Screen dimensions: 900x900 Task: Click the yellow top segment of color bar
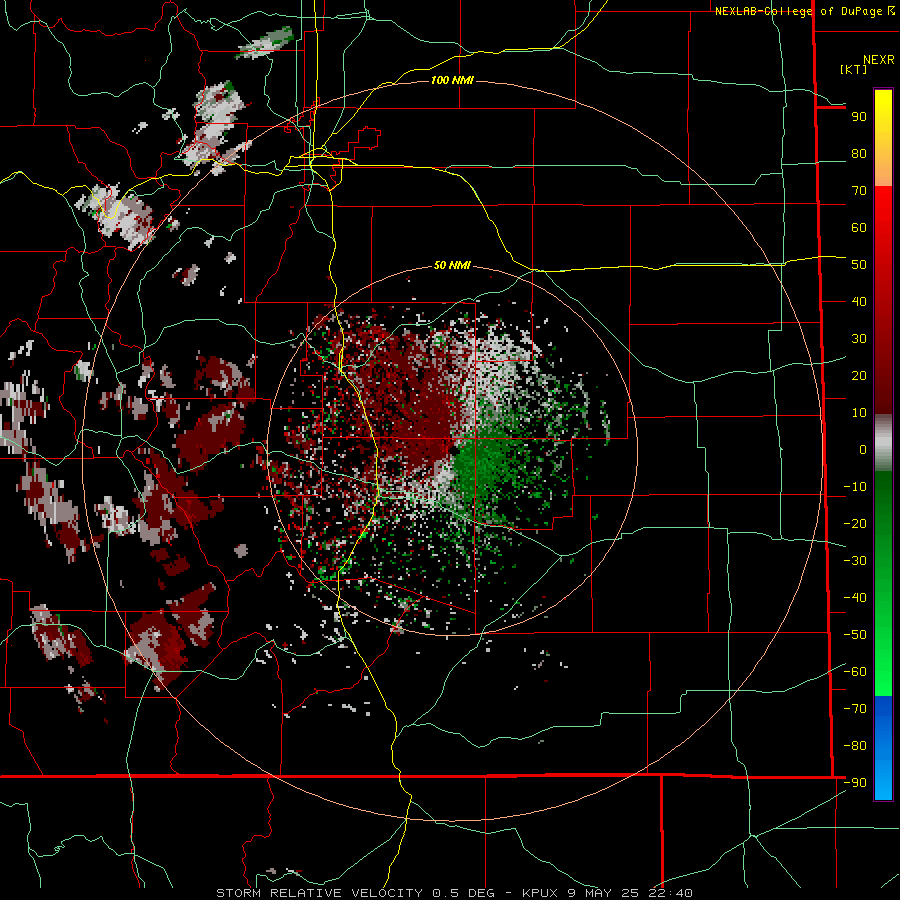click(x=883, y=138)
